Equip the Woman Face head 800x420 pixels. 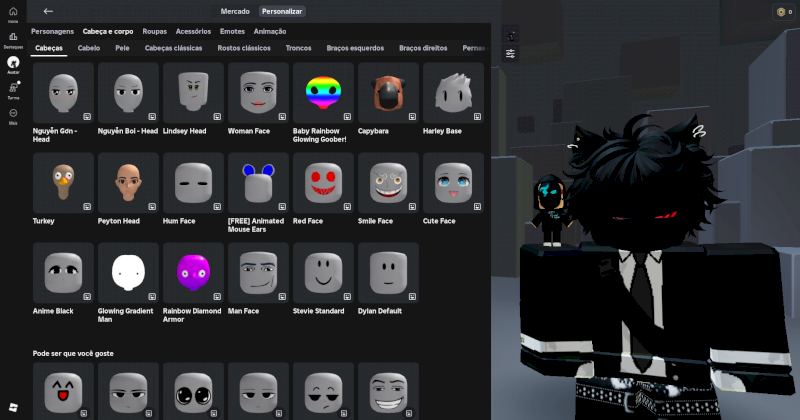(258, 93)
